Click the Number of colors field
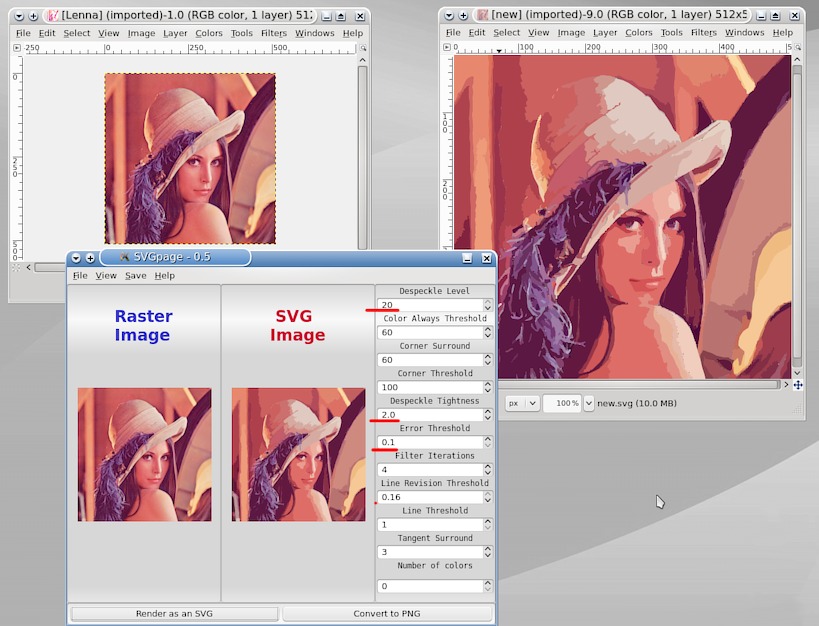Screen dimensions: 819x626 pos(430,586)
